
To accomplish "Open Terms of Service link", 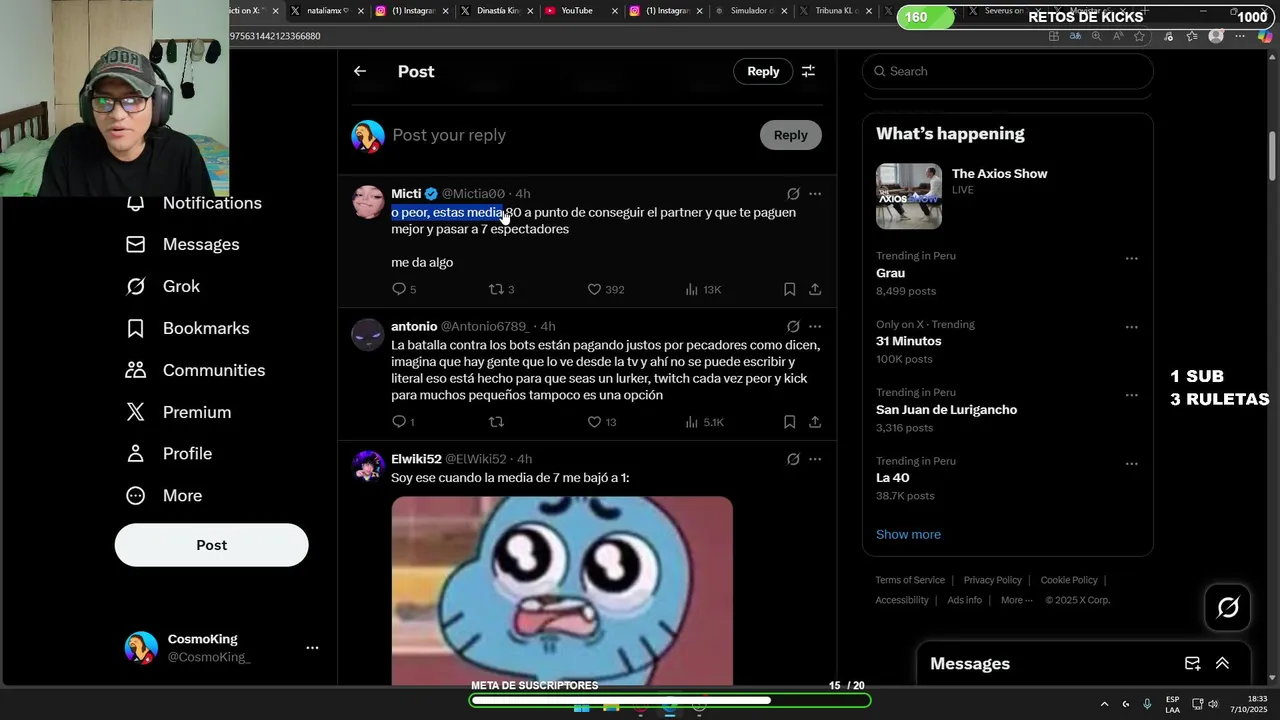I will coord(910,580).
